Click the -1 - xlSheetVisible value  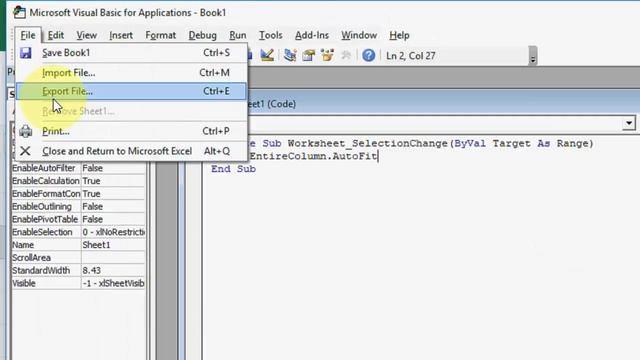pos(113,283)
